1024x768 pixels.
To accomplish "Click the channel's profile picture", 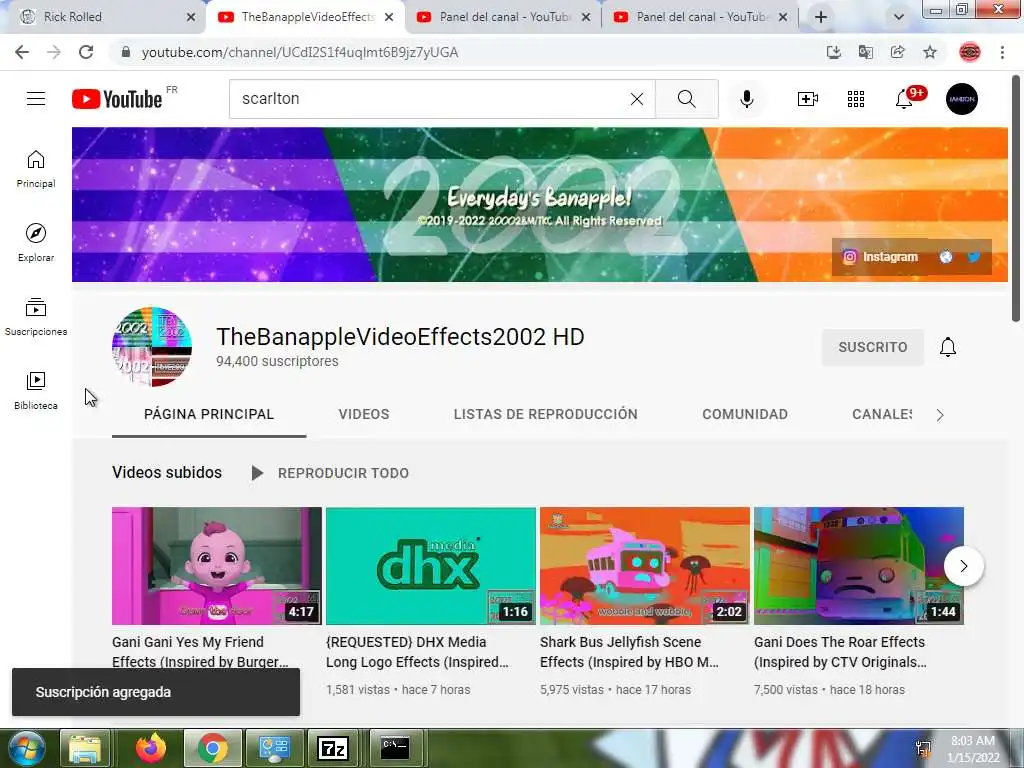I will [152, 347].
